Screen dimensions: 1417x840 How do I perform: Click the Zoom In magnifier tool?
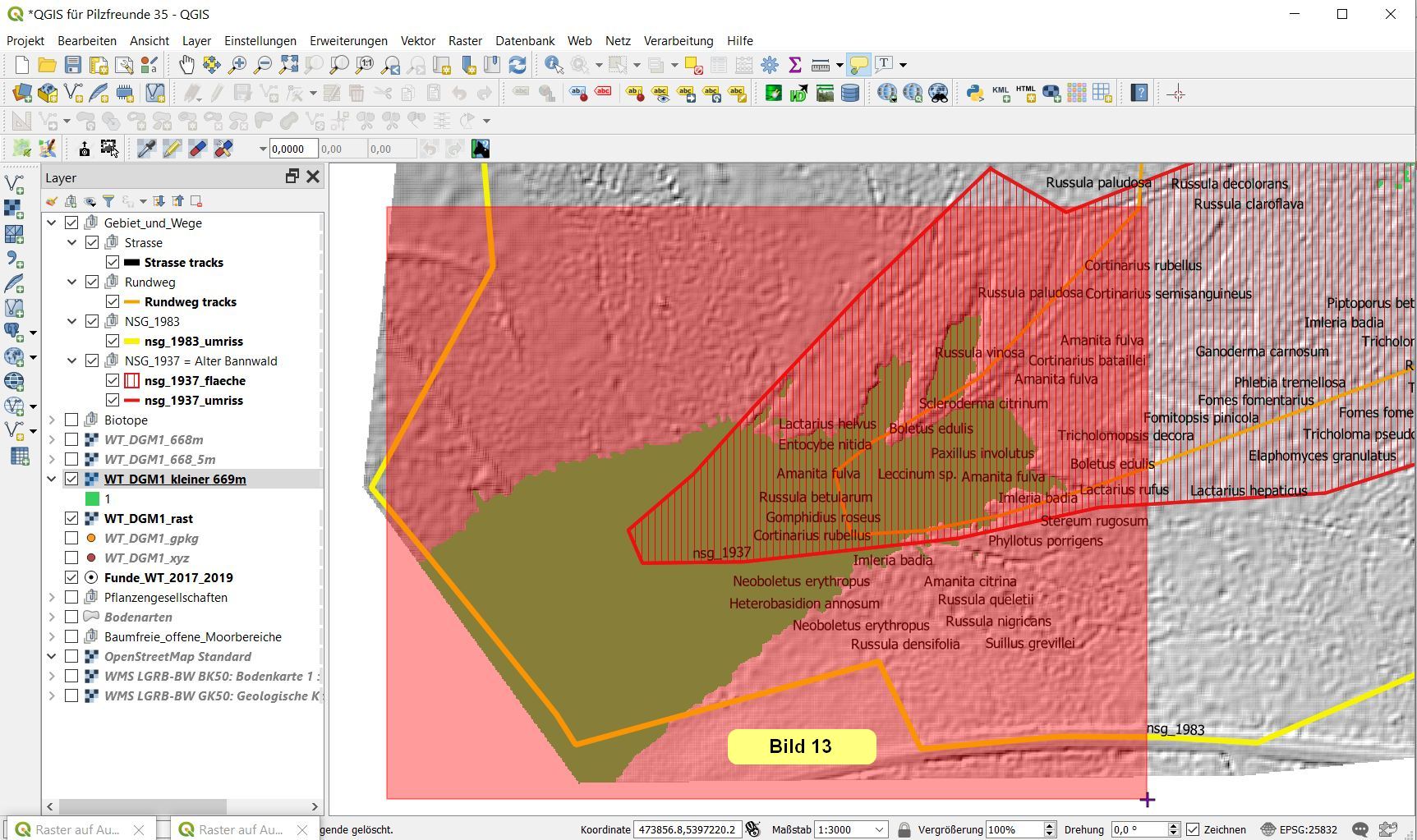pyautogui.click(x=237, y=65)
